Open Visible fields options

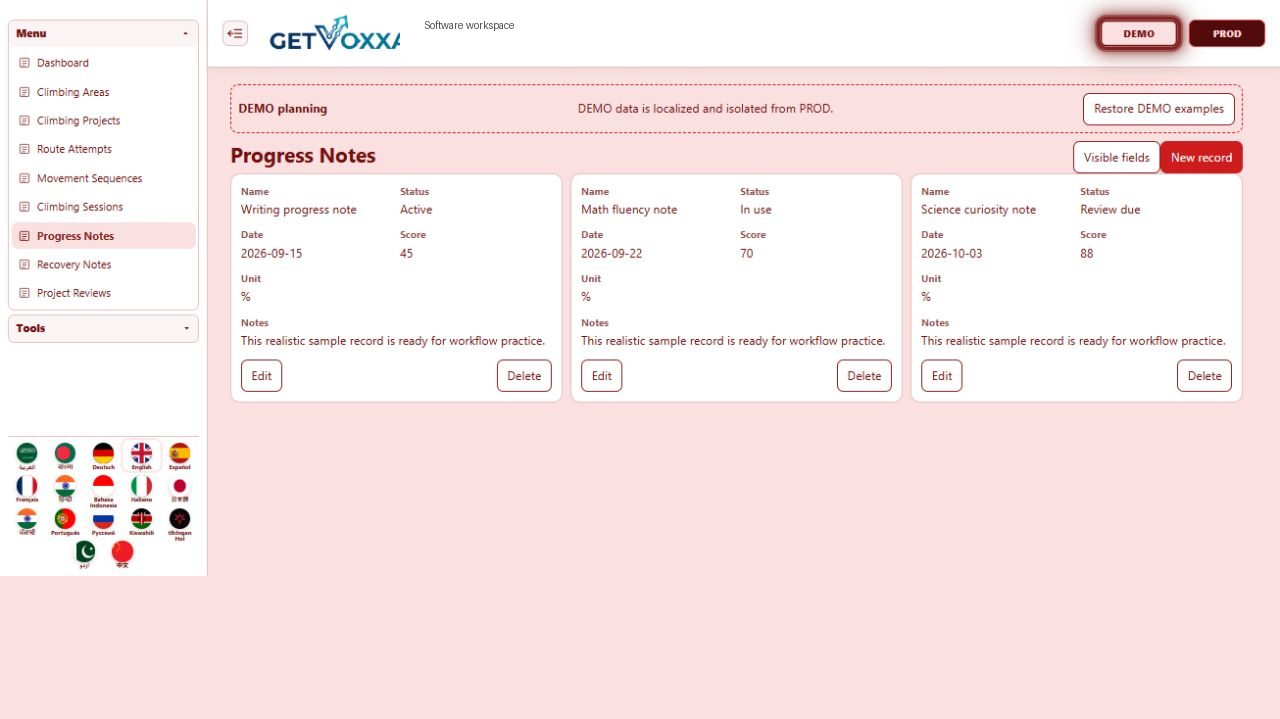pyautogui.click(x=1116, y=157)
